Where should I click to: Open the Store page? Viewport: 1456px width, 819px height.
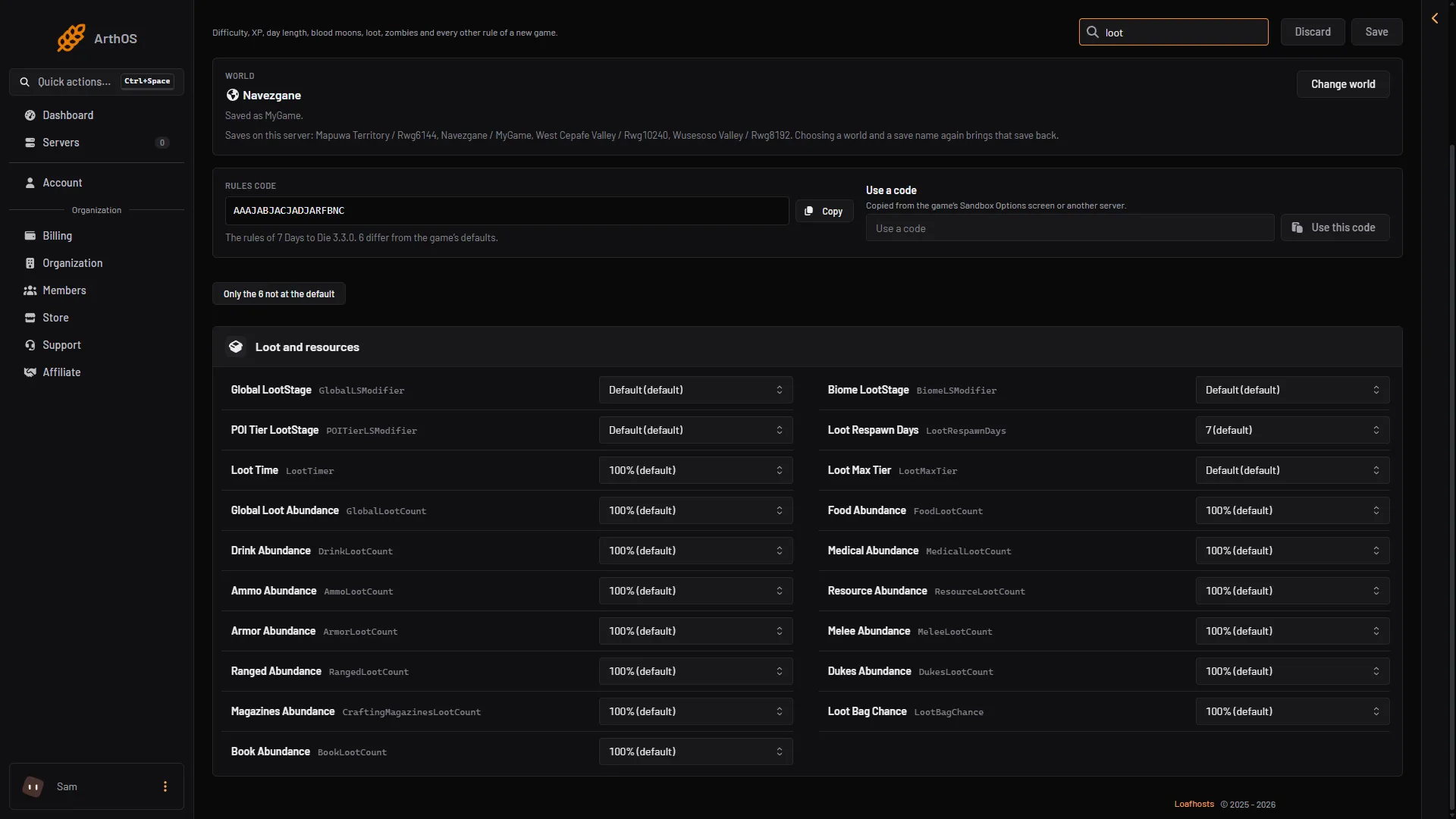(96, 318)
